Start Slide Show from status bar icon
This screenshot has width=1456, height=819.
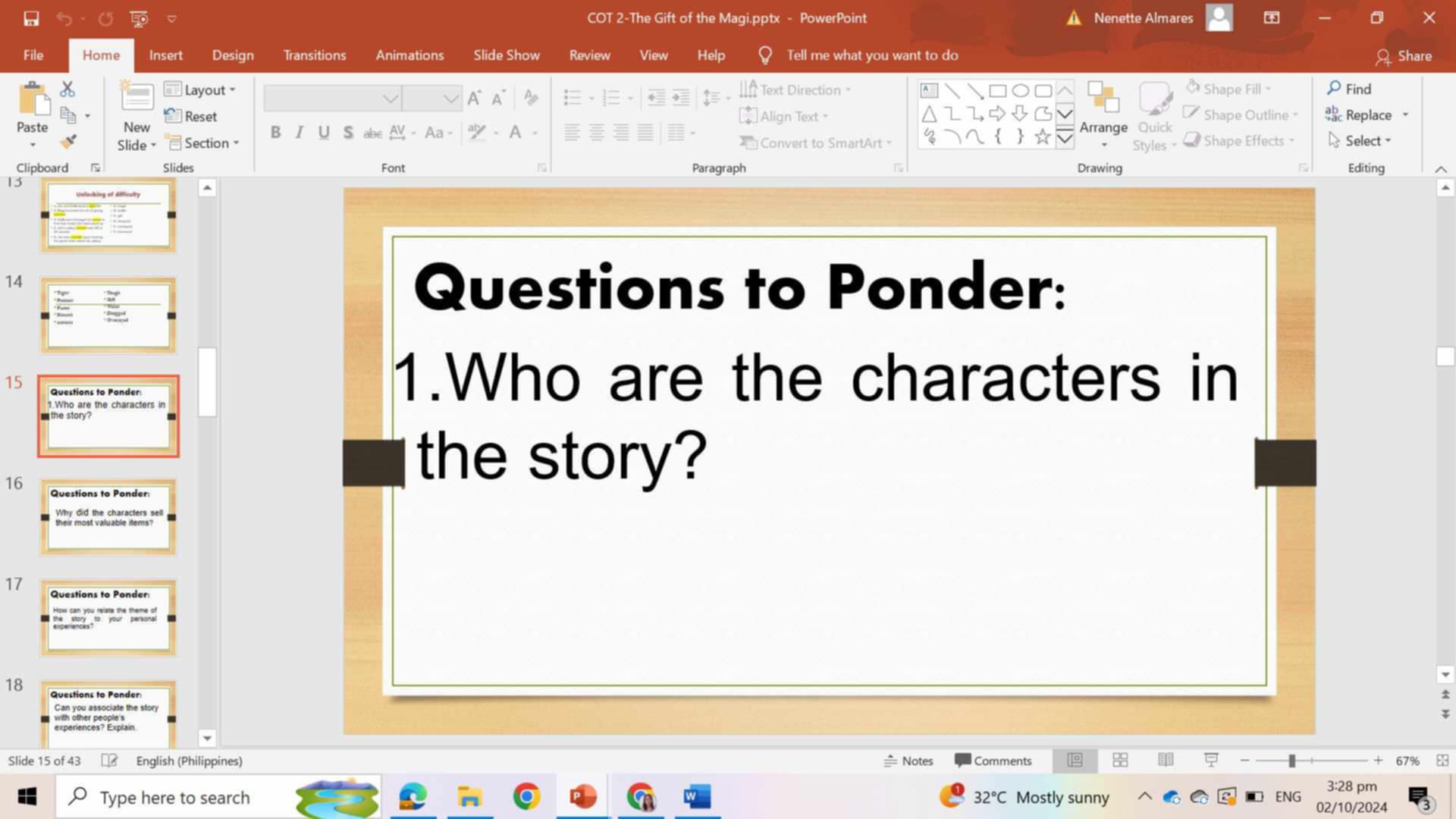pos(1211,760)
